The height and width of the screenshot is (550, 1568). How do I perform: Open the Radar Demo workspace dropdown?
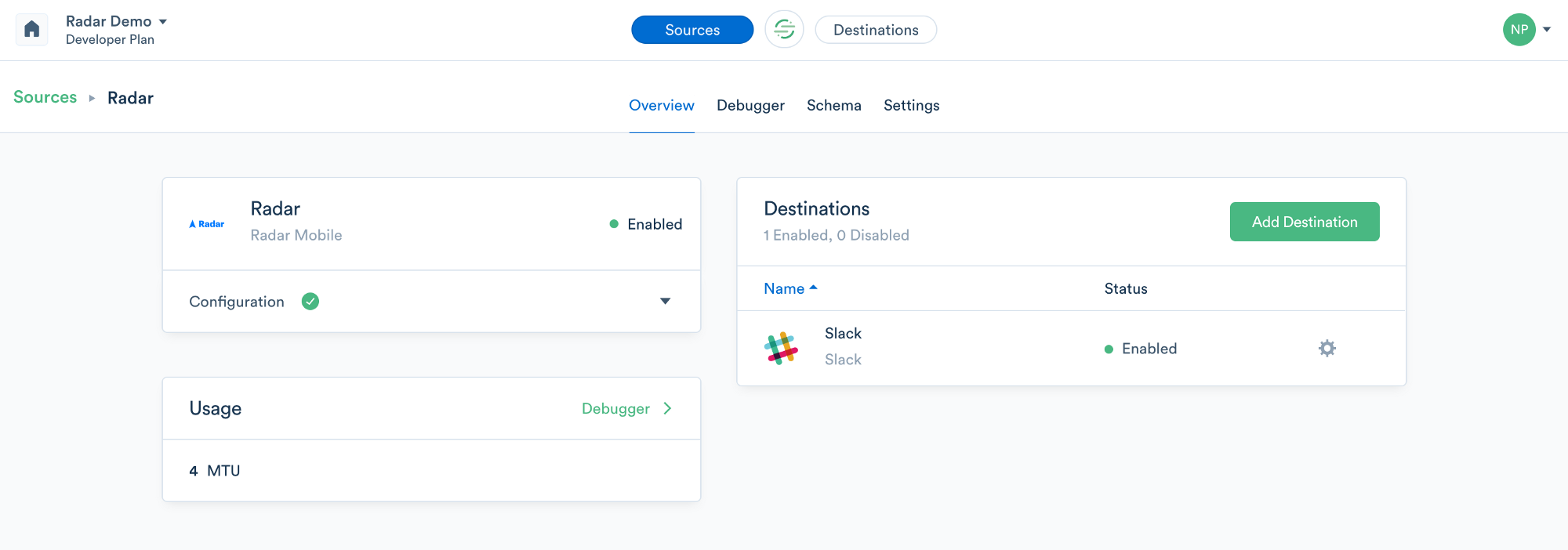pyautogui.click(x=116, y=21)
